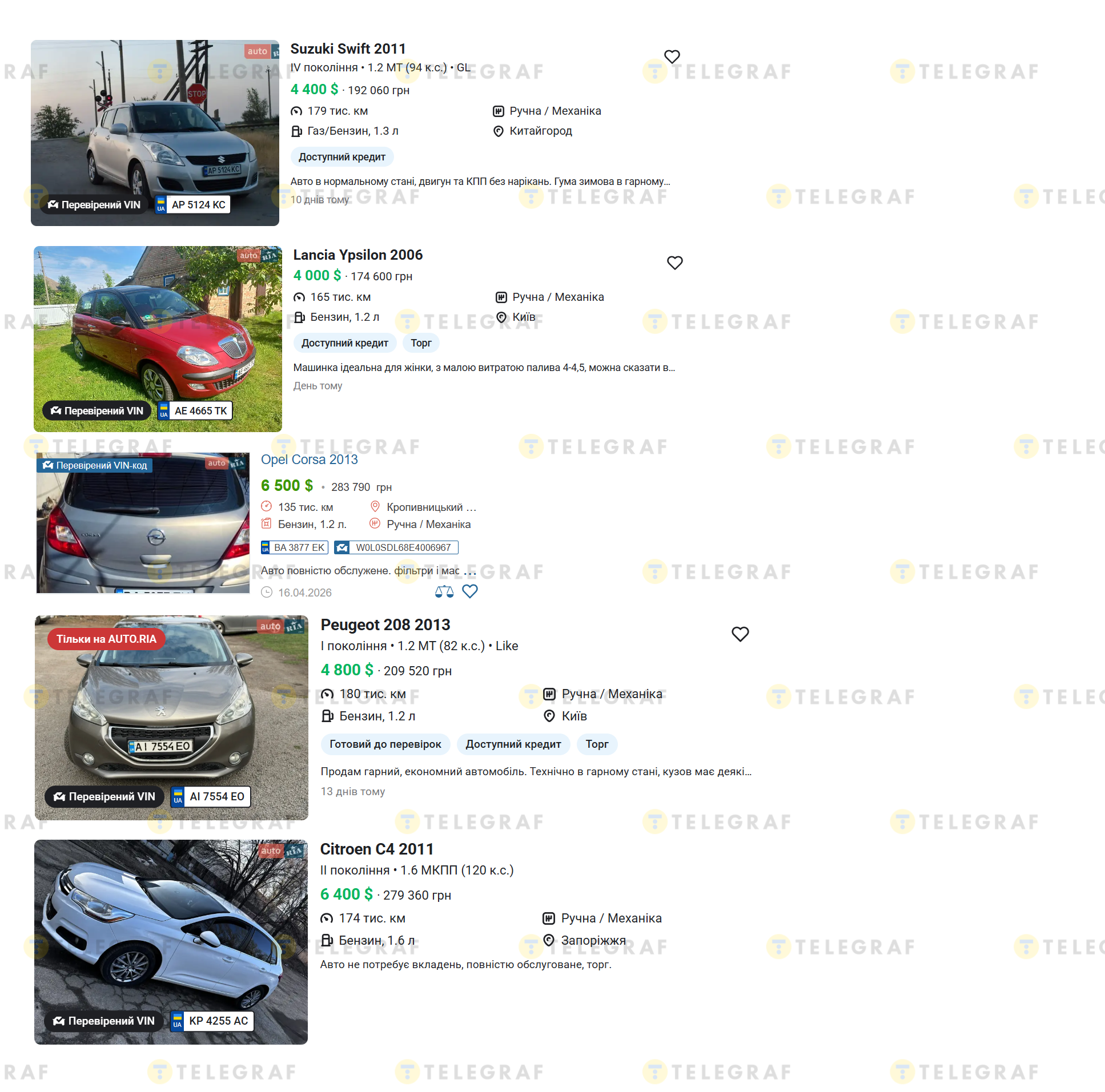Click the Opel VIN code W0L0SDL68E4006967 badge
The width and height of the screenshot is (1105, 1092).
pyautogui.click(x=396, y=547)
